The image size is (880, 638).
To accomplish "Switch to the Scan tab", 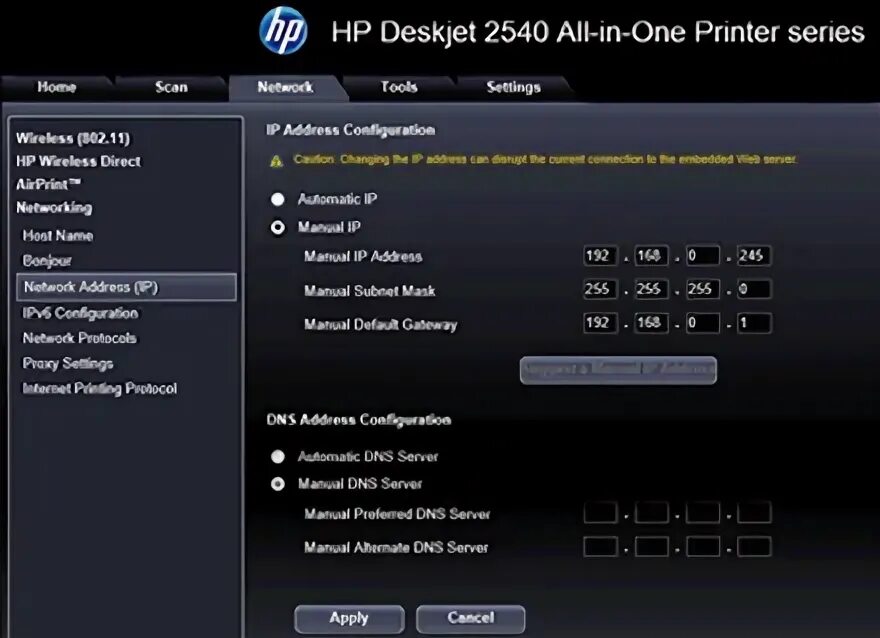I will 171,87.
